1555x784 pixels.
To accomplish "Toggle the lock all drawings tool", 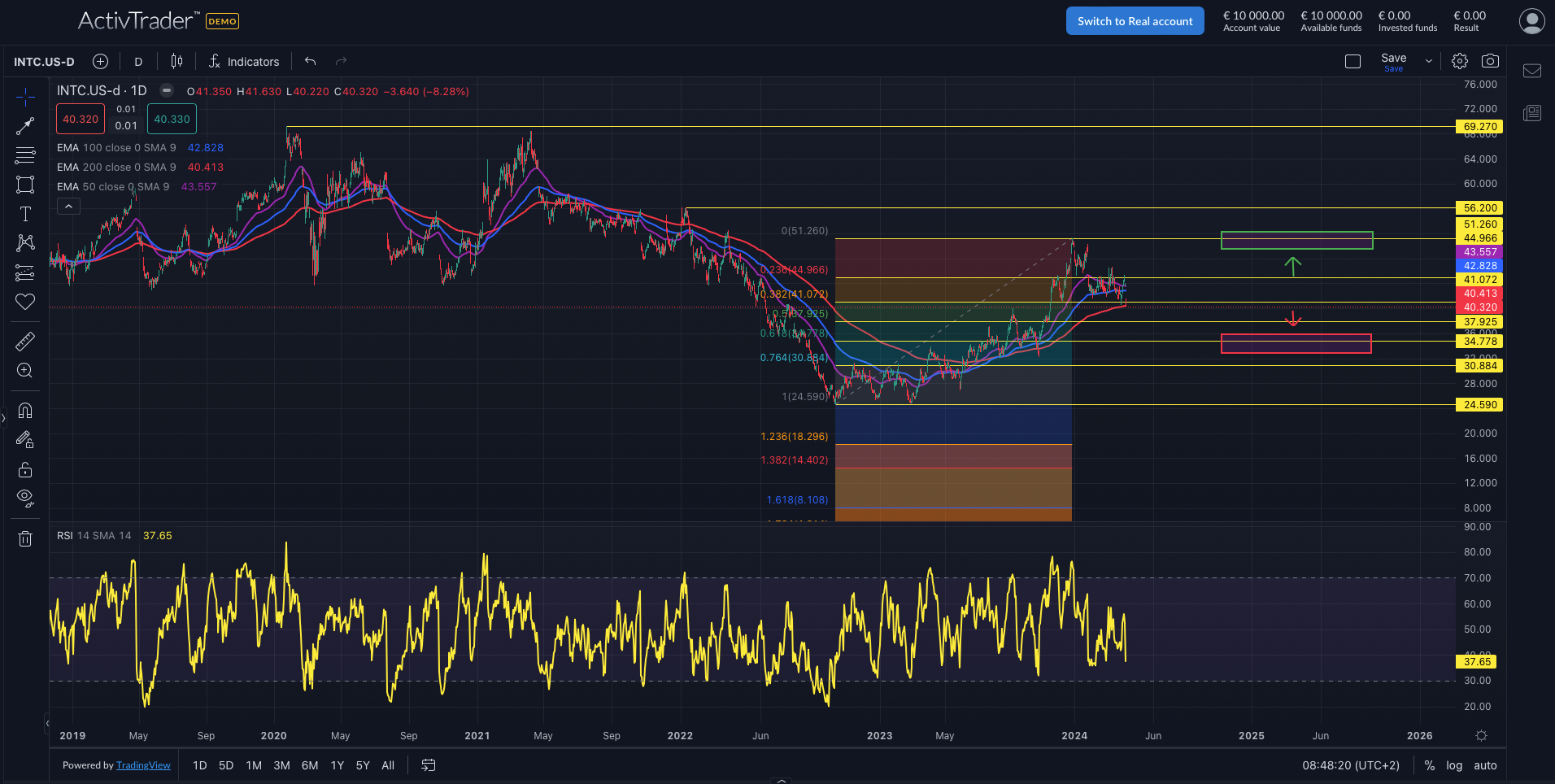I will tap(25, 469).
